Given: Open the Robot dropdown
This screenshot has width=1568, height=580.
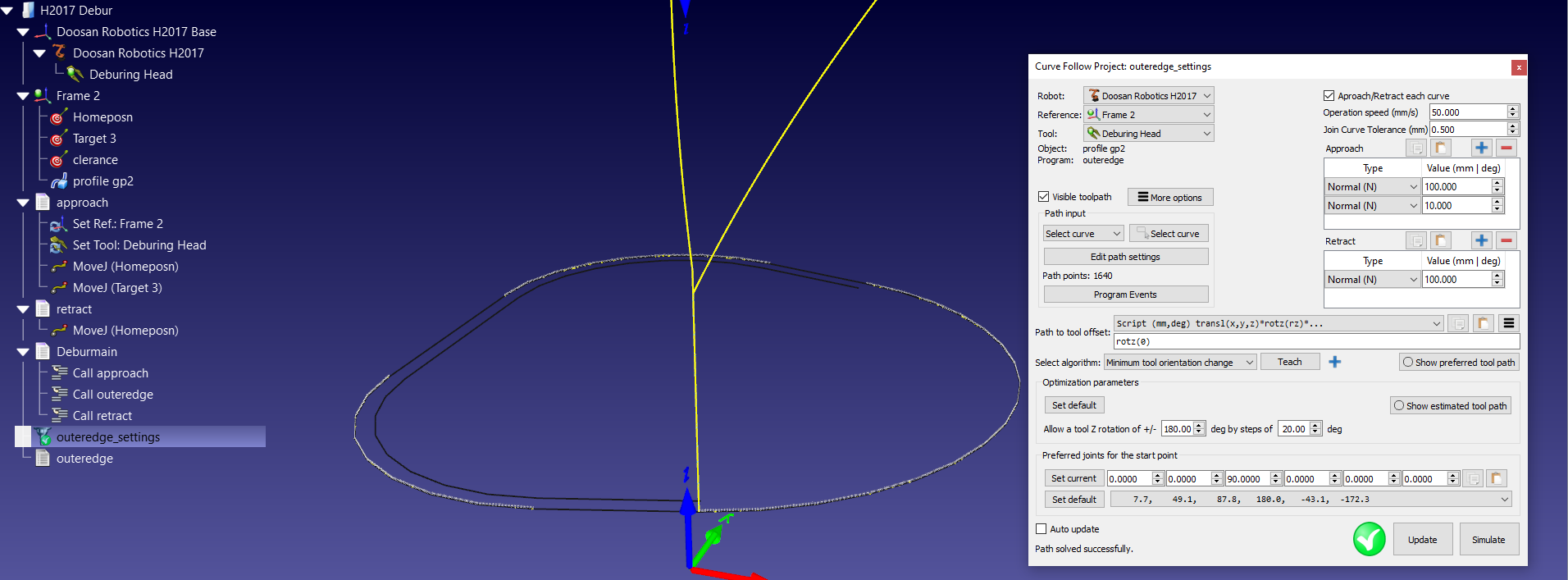Looking at the screenshot, I should tap(1148, 96).
